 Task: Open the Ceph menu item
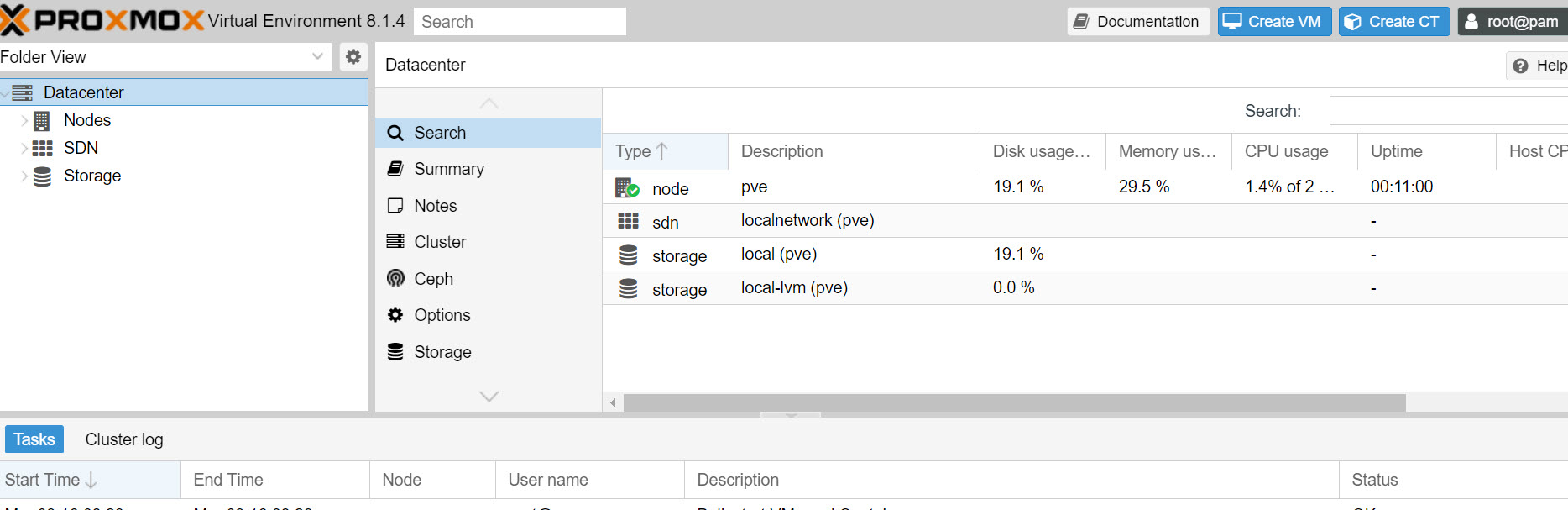[x=489, y=278]
